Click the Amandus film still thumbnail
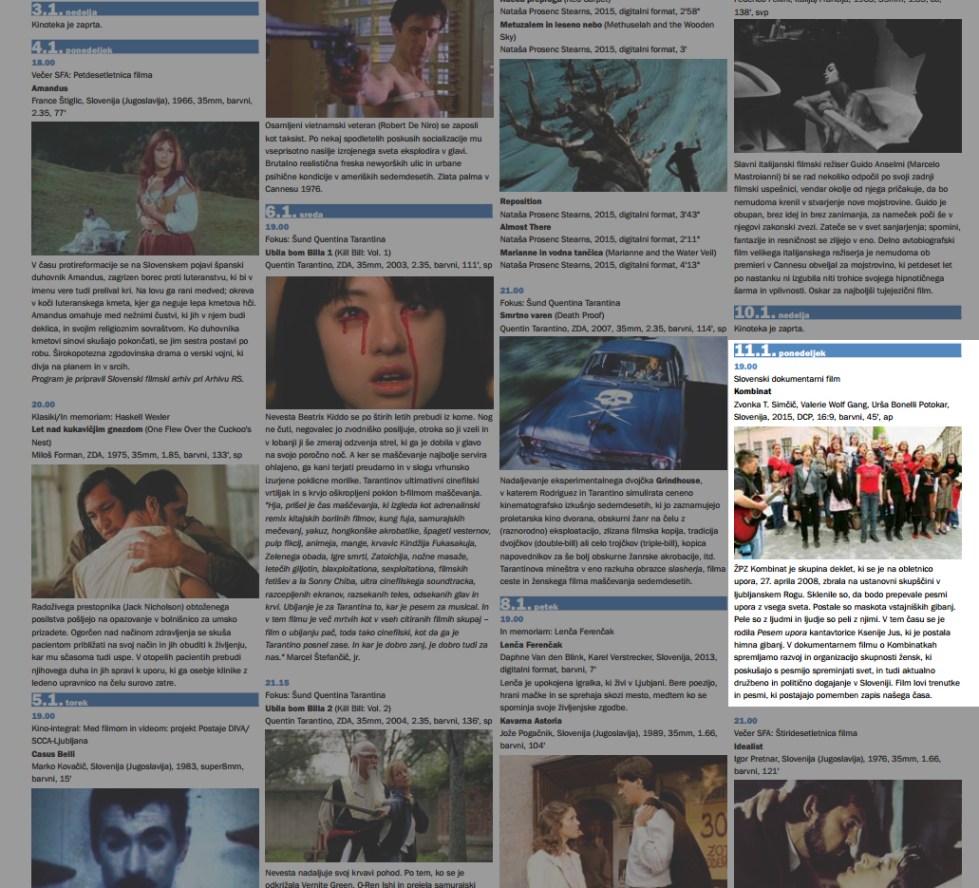 click(x=145, y=188)
